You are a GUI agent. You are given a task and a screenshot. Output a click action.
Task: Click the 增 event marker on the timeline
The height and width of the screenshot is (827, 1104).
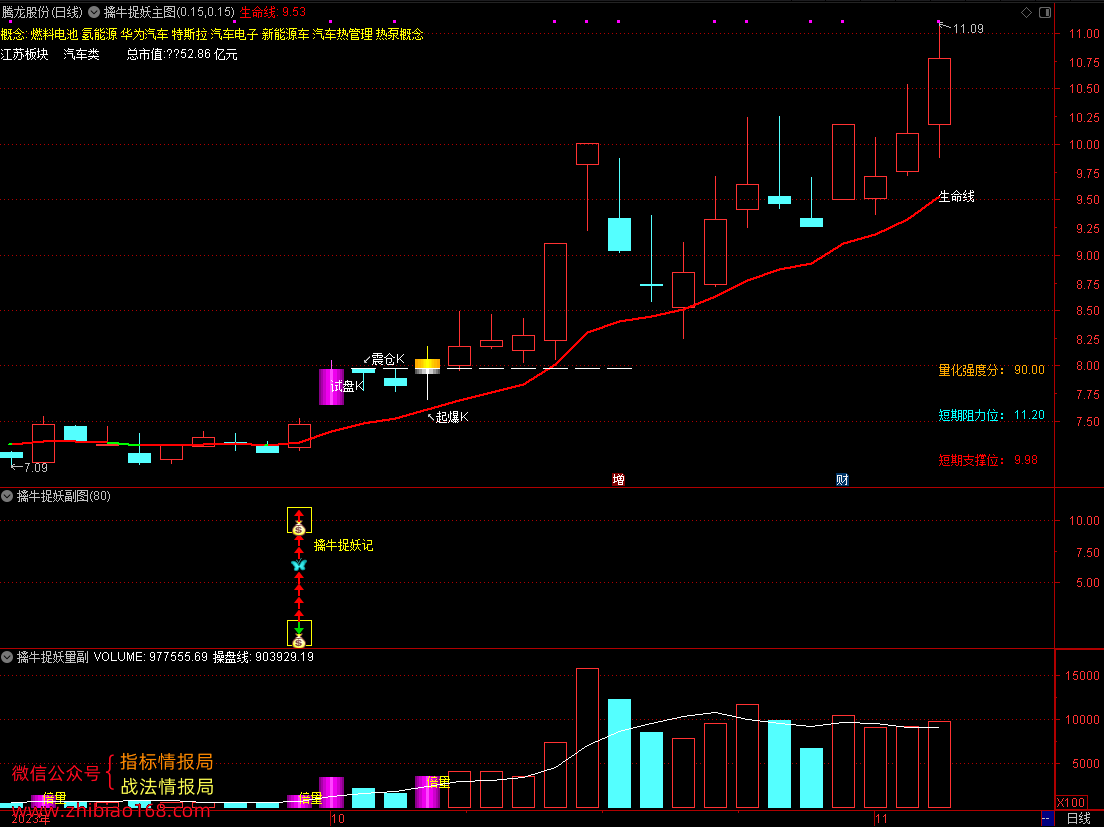tap(618, 479)
